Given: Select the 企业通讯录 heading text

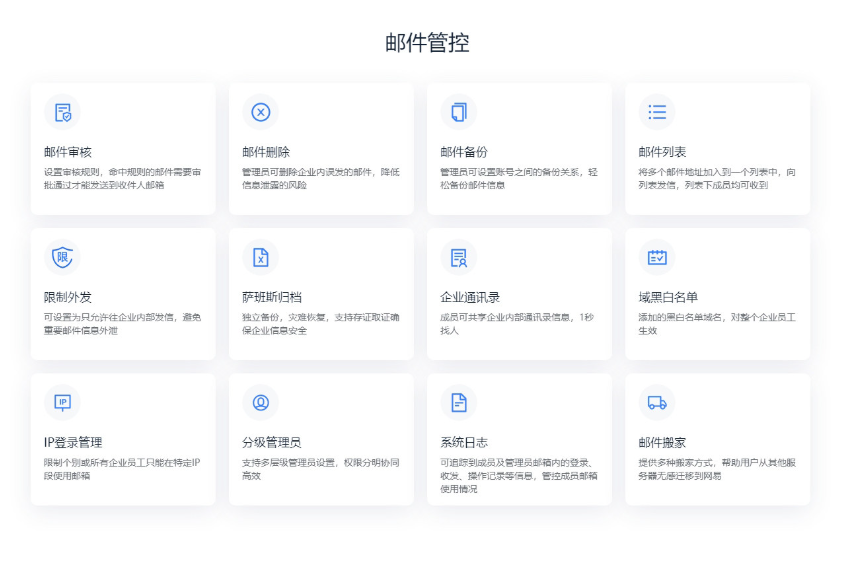Looking at the screenshot, I should click(x=470, y=297).
